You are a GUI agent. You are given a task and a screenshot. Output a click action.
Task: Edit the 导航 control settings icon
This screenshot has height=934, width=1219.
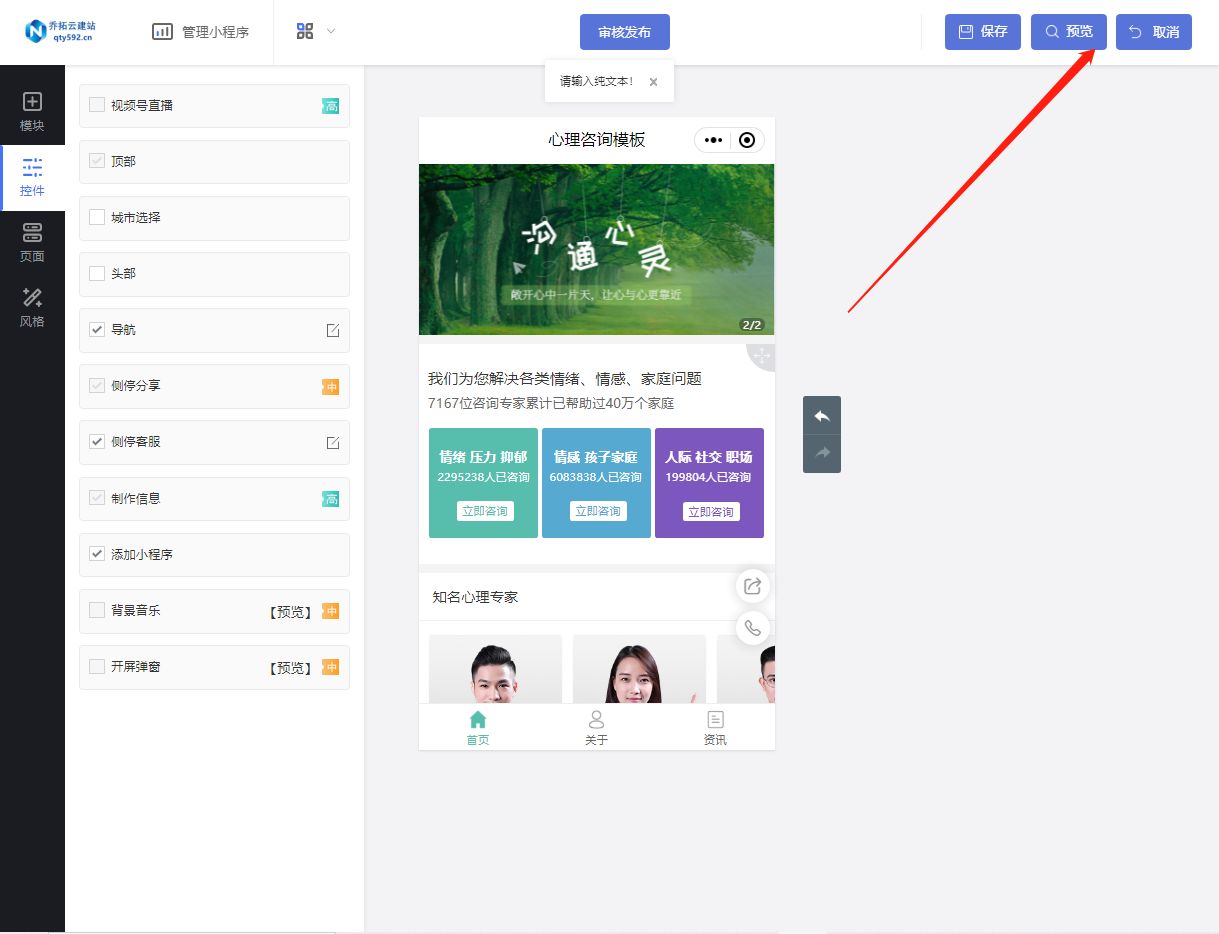pos(333,330)
